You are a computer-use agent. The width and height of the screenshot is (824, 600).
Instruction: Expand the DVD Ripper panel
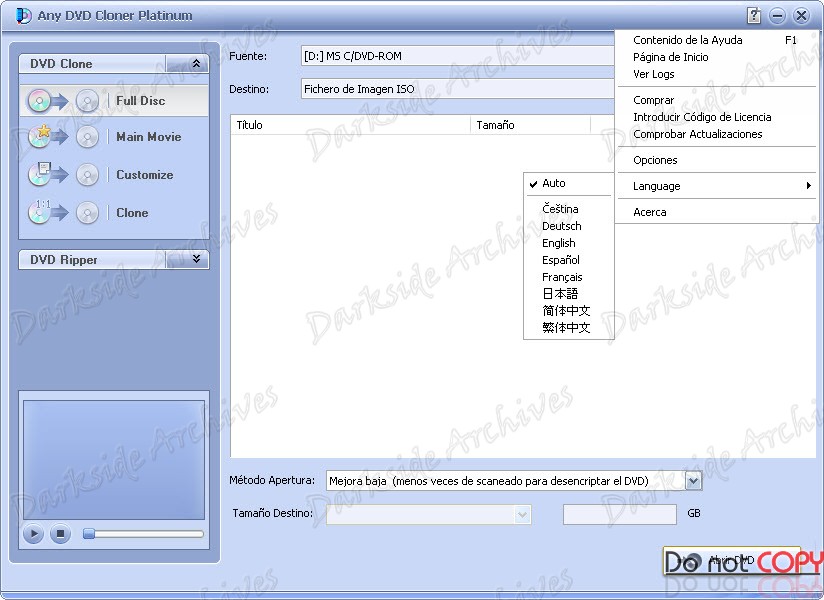(196, 259)
